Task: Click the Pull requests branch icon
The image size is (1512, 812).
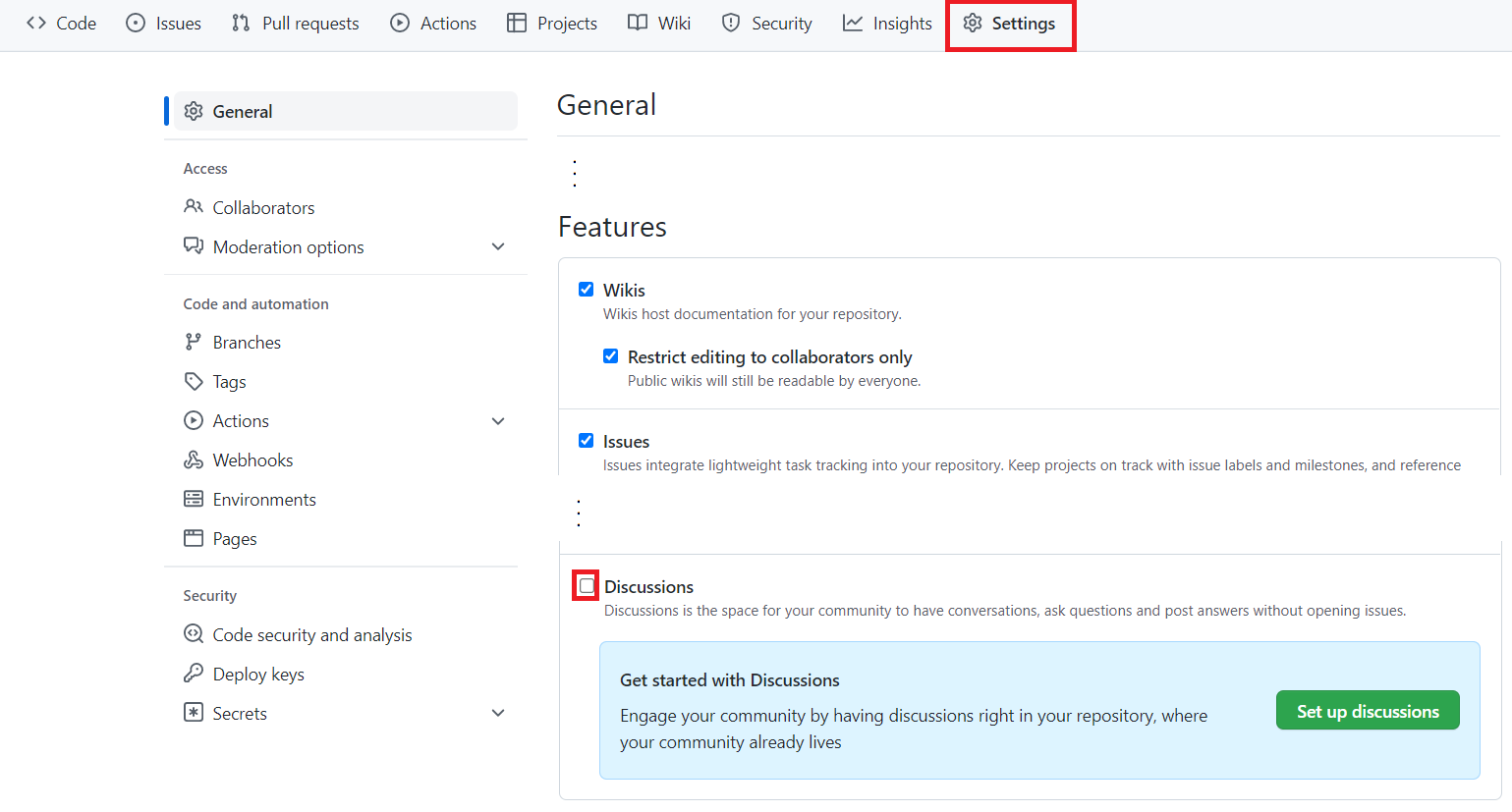Action: (241, 23)
